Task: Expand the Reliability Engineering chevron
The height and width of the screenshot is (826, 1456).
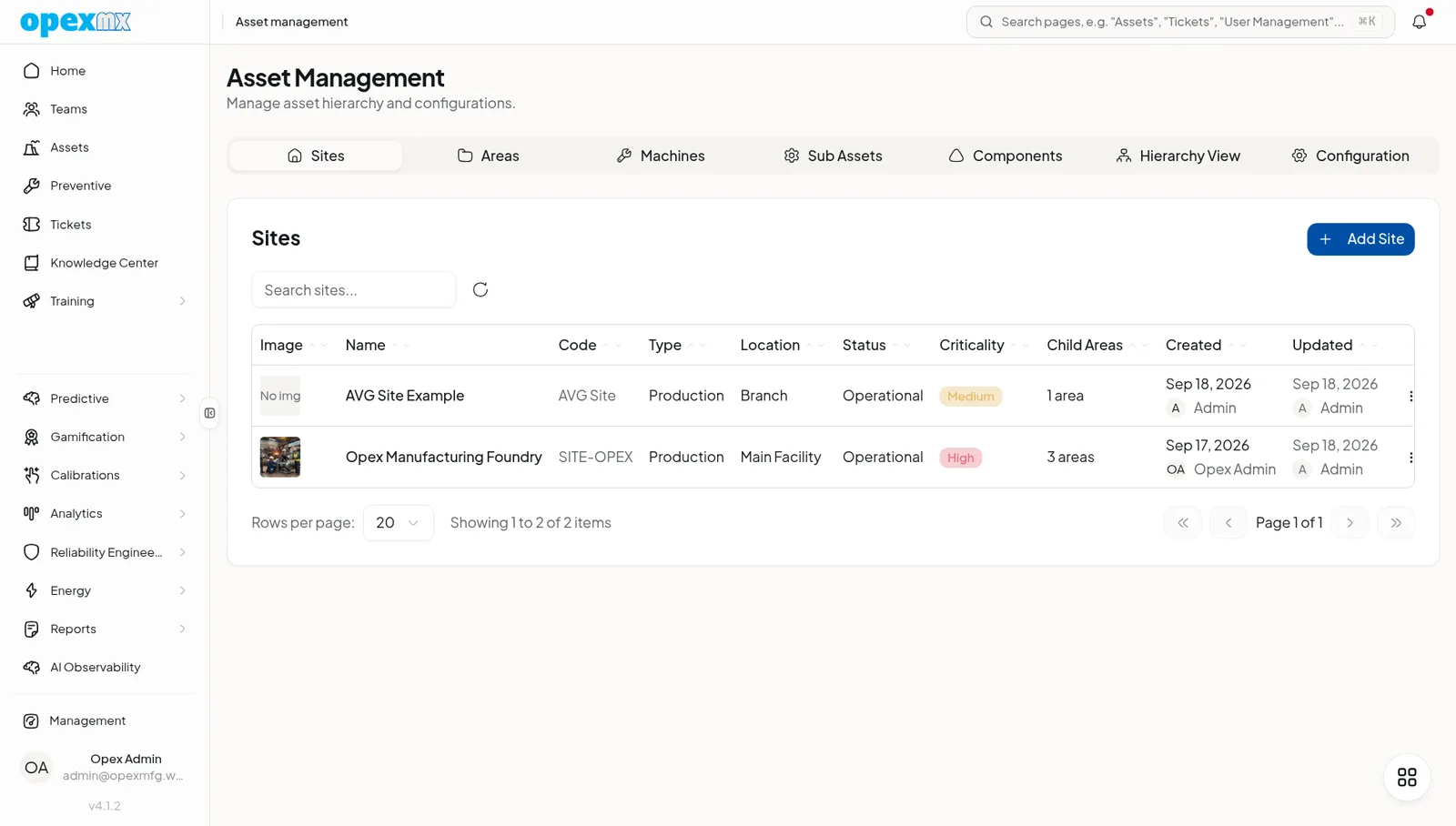Action: click(x=182, y=552)
